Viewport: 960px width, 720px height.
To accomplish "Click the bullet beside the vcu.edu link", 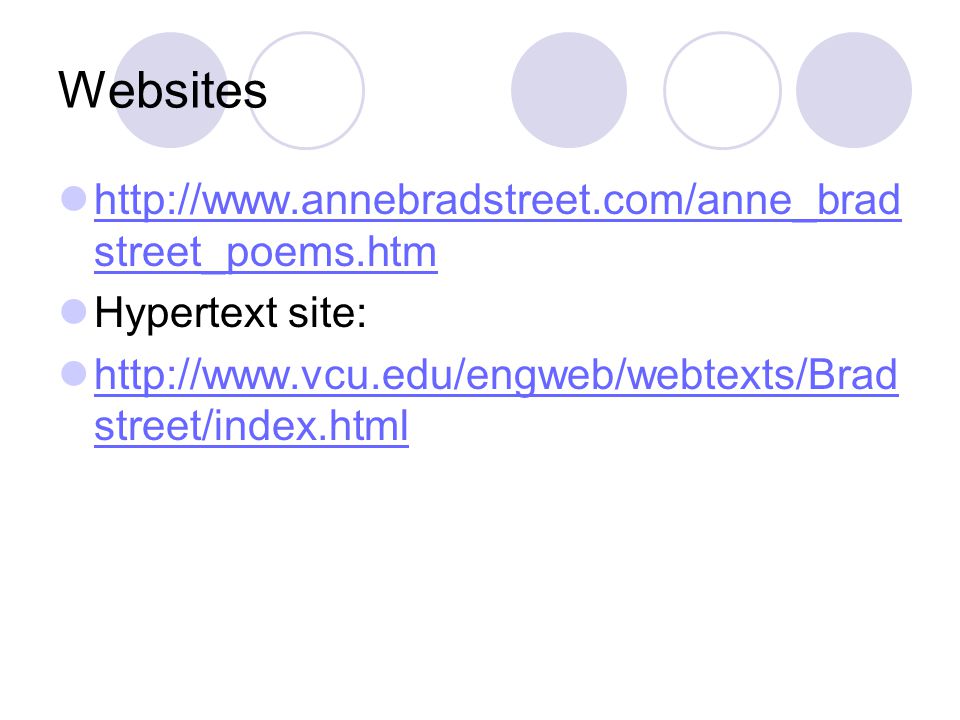I will pos(74,373).
